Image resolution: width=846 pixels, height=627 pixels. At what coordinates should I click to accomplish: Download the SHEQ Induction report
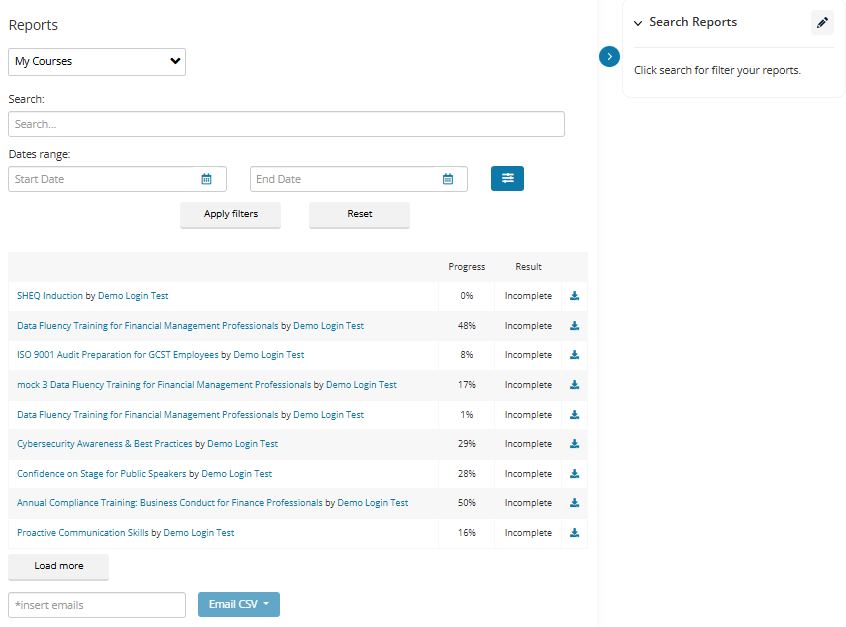(x=574, y=296)
